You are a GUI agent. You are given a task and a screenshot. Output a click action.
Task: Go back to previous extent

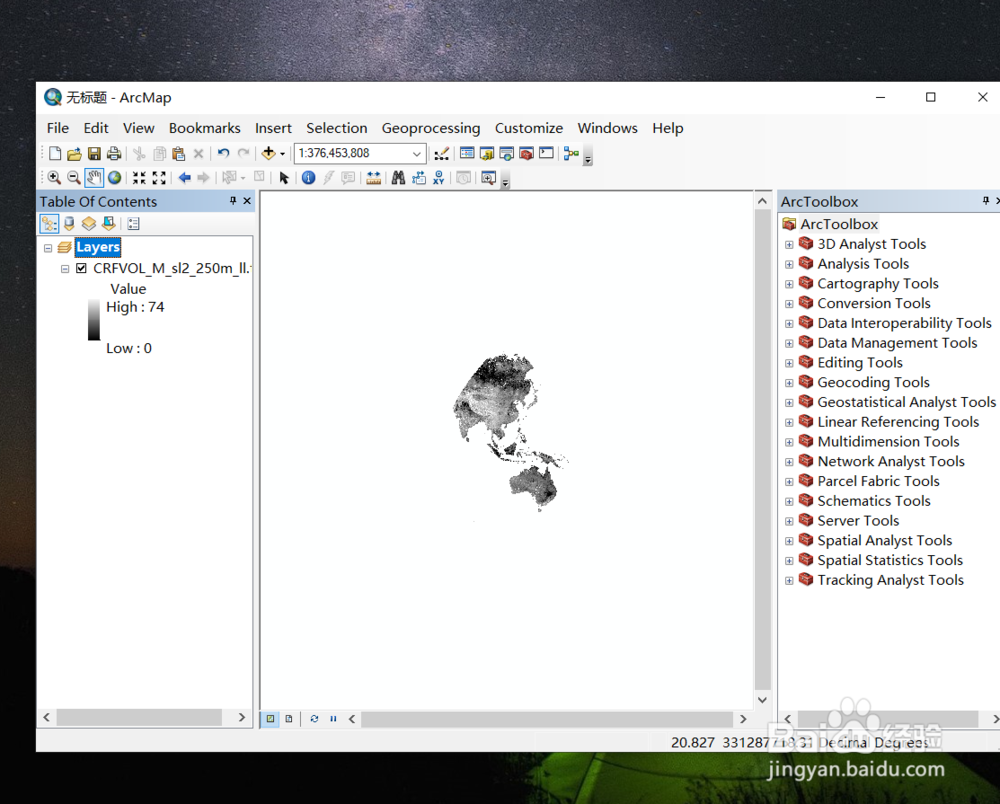tap(184, 178)
